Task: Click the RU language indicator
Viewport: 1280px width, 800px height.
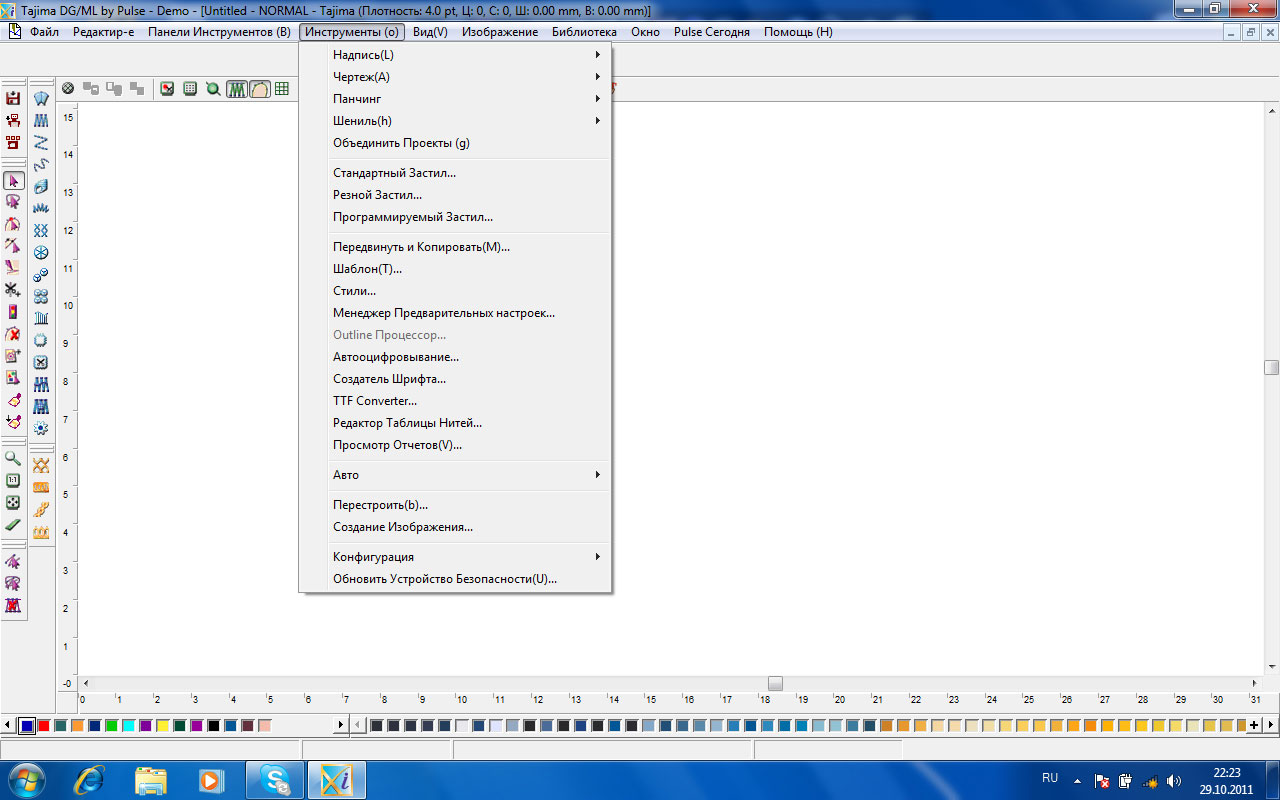Action: click(x=1050, y=777)
